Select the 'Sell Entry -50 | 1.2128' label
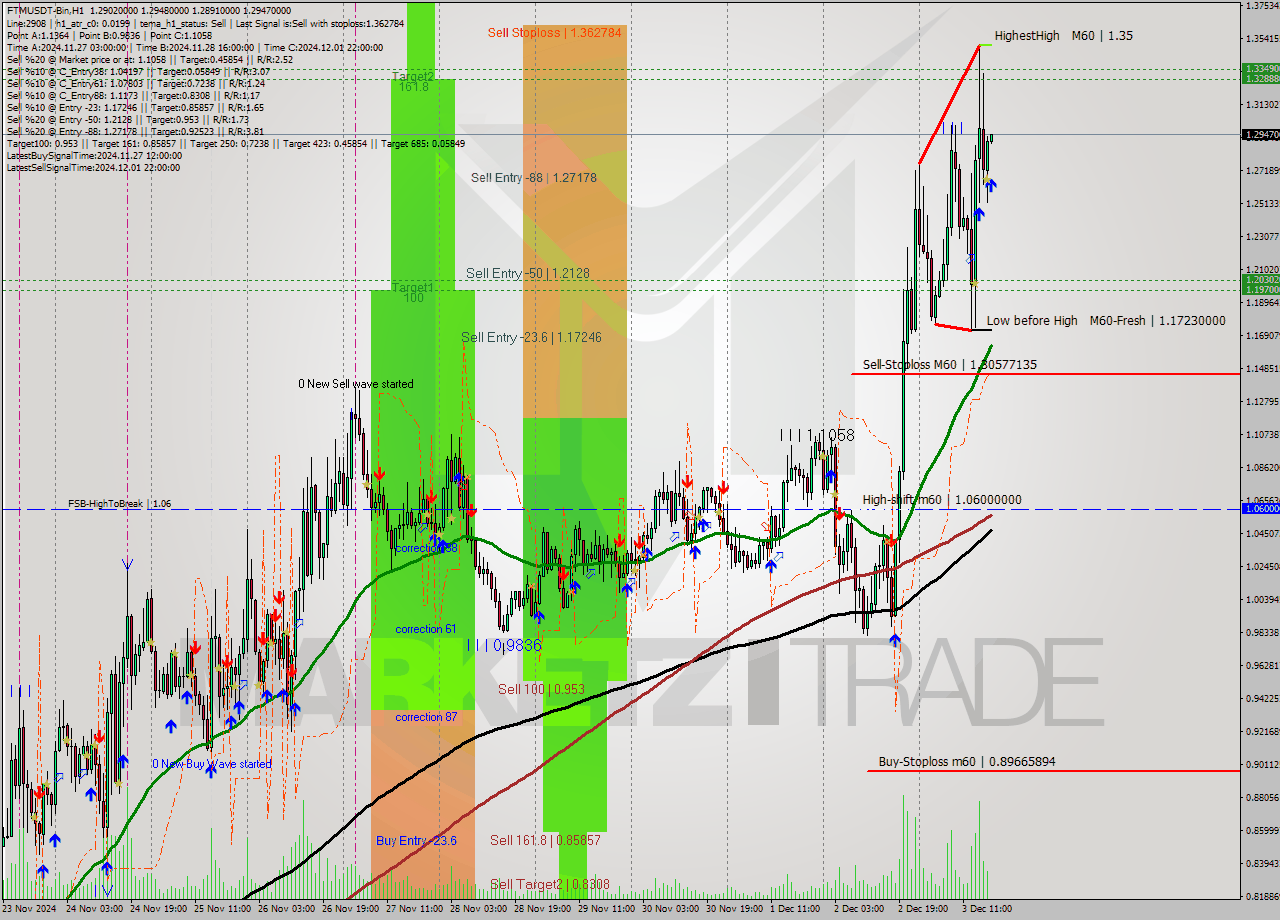The width and height of the screenshot is (1280, 920). 528,273
